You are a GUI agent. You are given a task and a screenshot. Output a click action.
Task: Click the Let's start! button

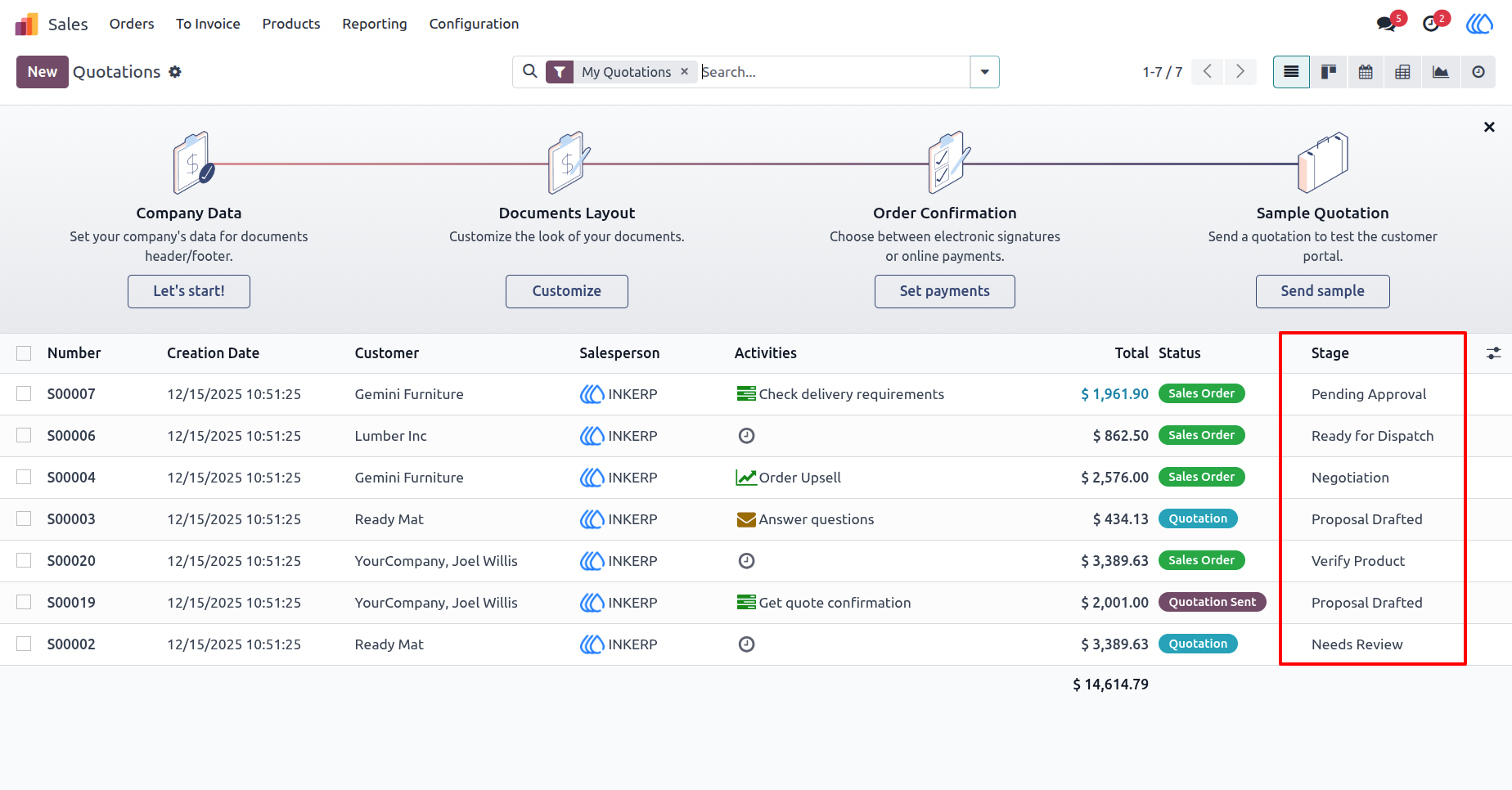tap(189, 291)
